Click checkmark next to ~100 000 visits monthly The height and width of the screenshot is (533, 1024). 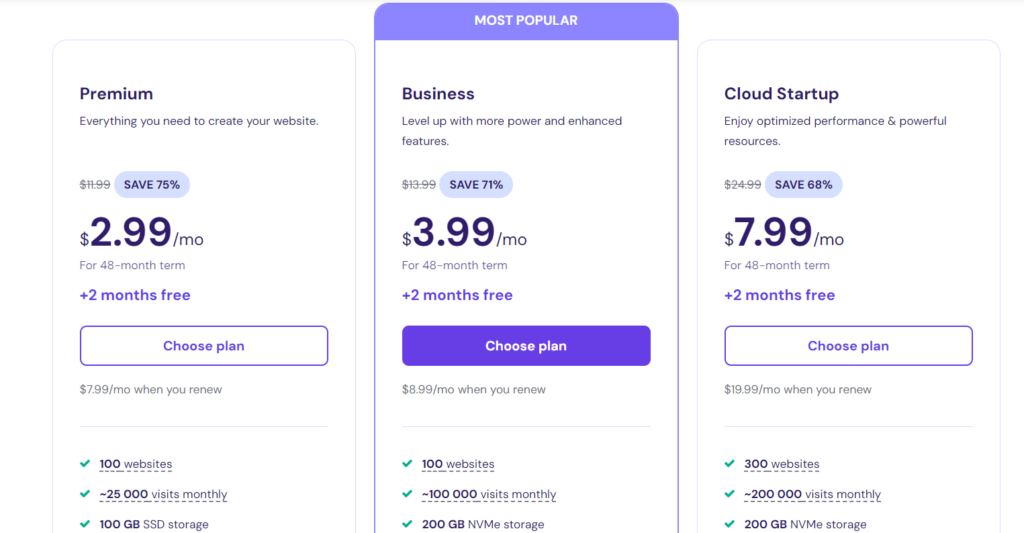click(407, 494)
